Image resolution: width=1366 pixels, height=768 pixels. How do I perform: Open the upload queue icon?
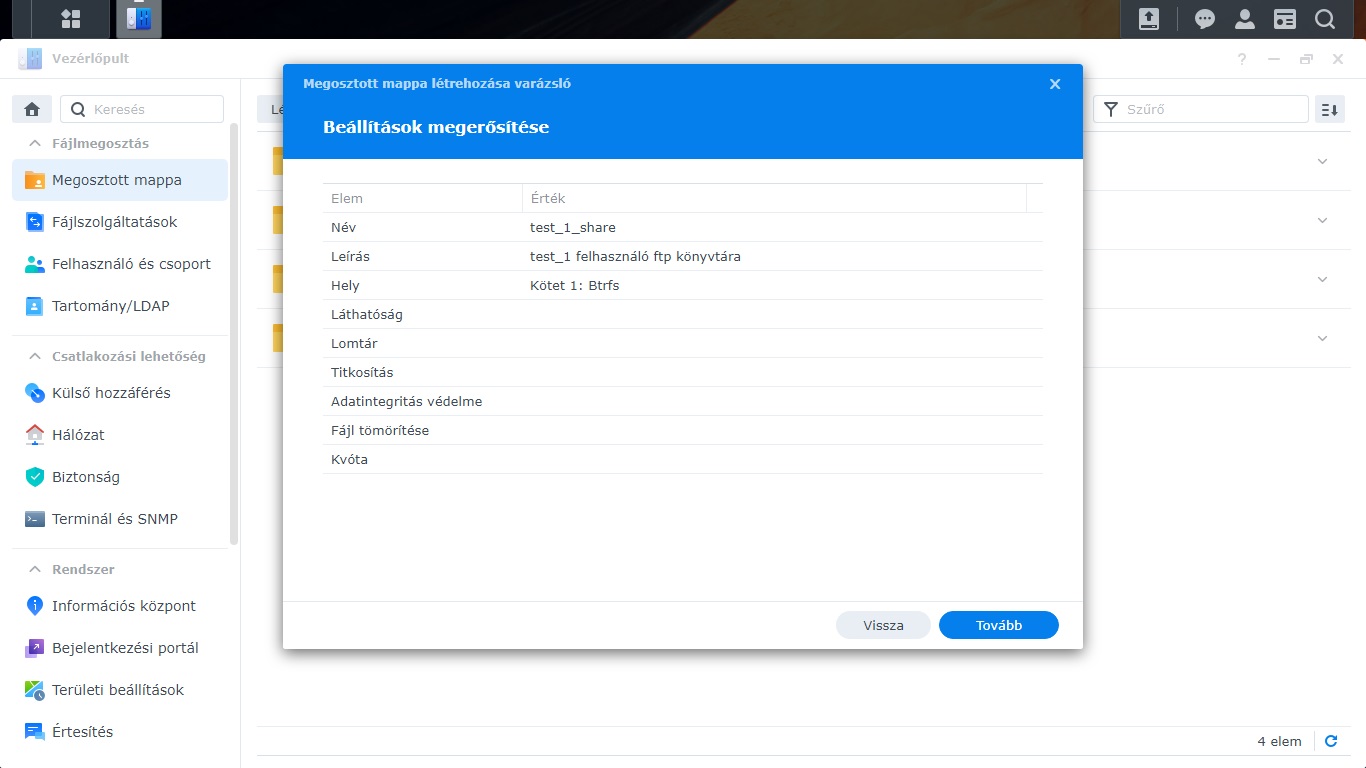click(1149, 19)
